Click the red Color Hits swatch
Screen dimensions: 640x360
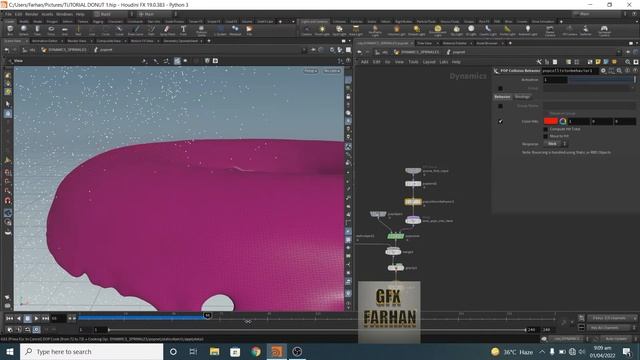point(551,121)
